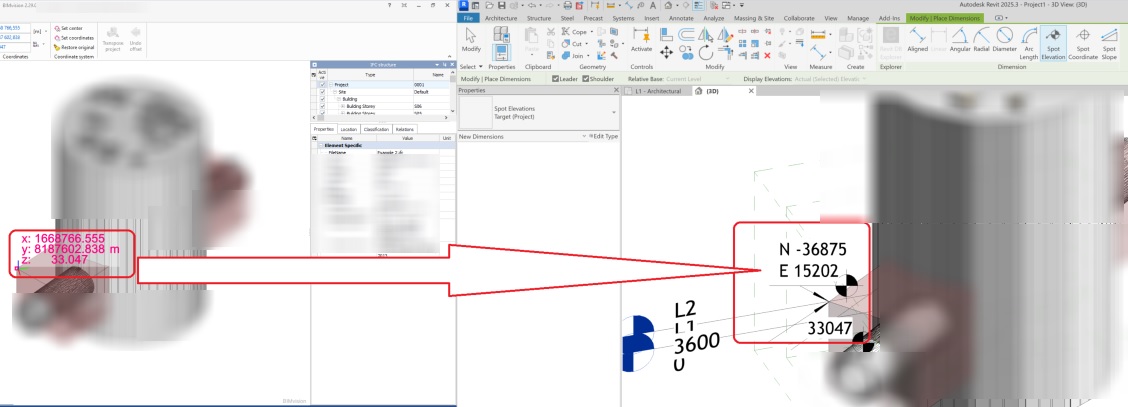Toggle Active checkbox for Building Storey S06

coord(322,106)
